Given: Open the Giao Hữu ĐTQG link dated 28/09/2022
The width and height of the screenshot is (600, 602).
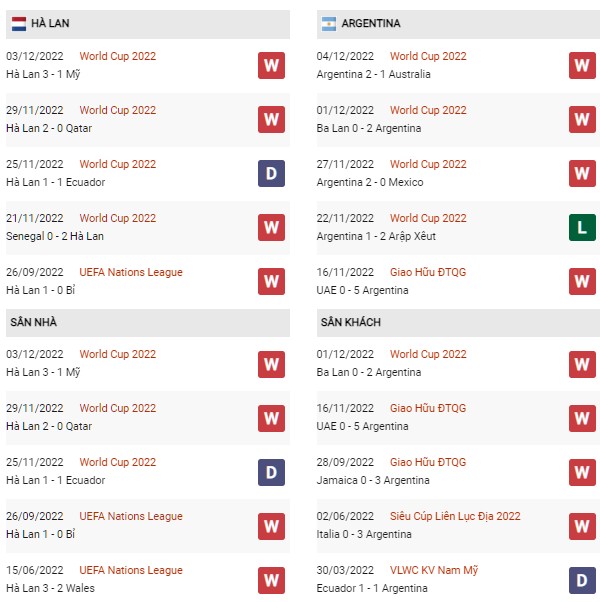Looking at the screenshot, I should (428, 462).
